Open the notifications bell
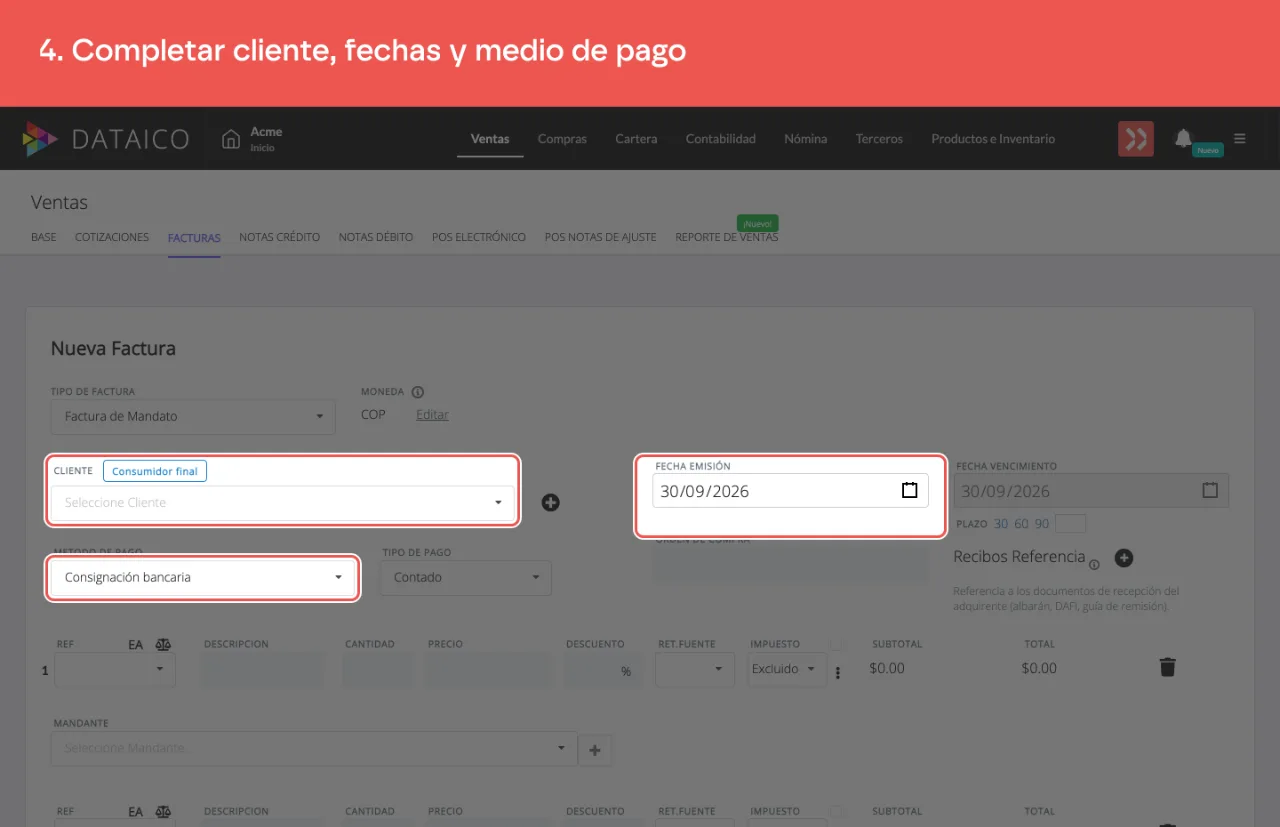 point(1184,138)
